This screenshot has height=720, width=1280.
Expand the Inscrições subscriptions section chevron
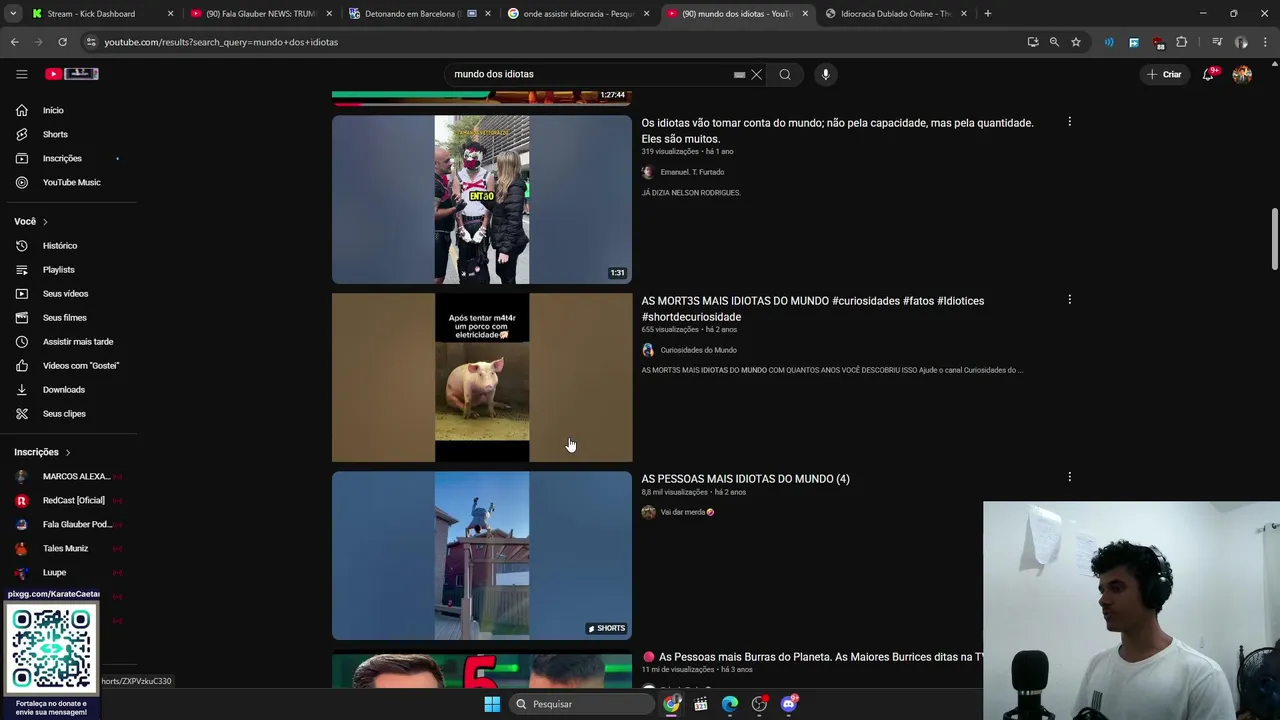pos(68,453)
